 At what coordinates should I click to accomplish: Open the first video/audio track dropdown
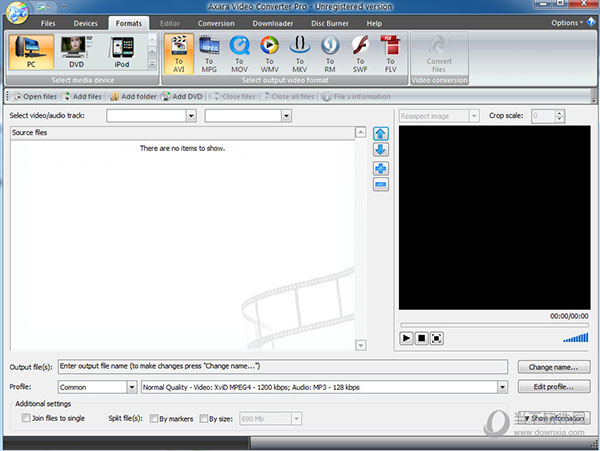[x=191, y=116]
